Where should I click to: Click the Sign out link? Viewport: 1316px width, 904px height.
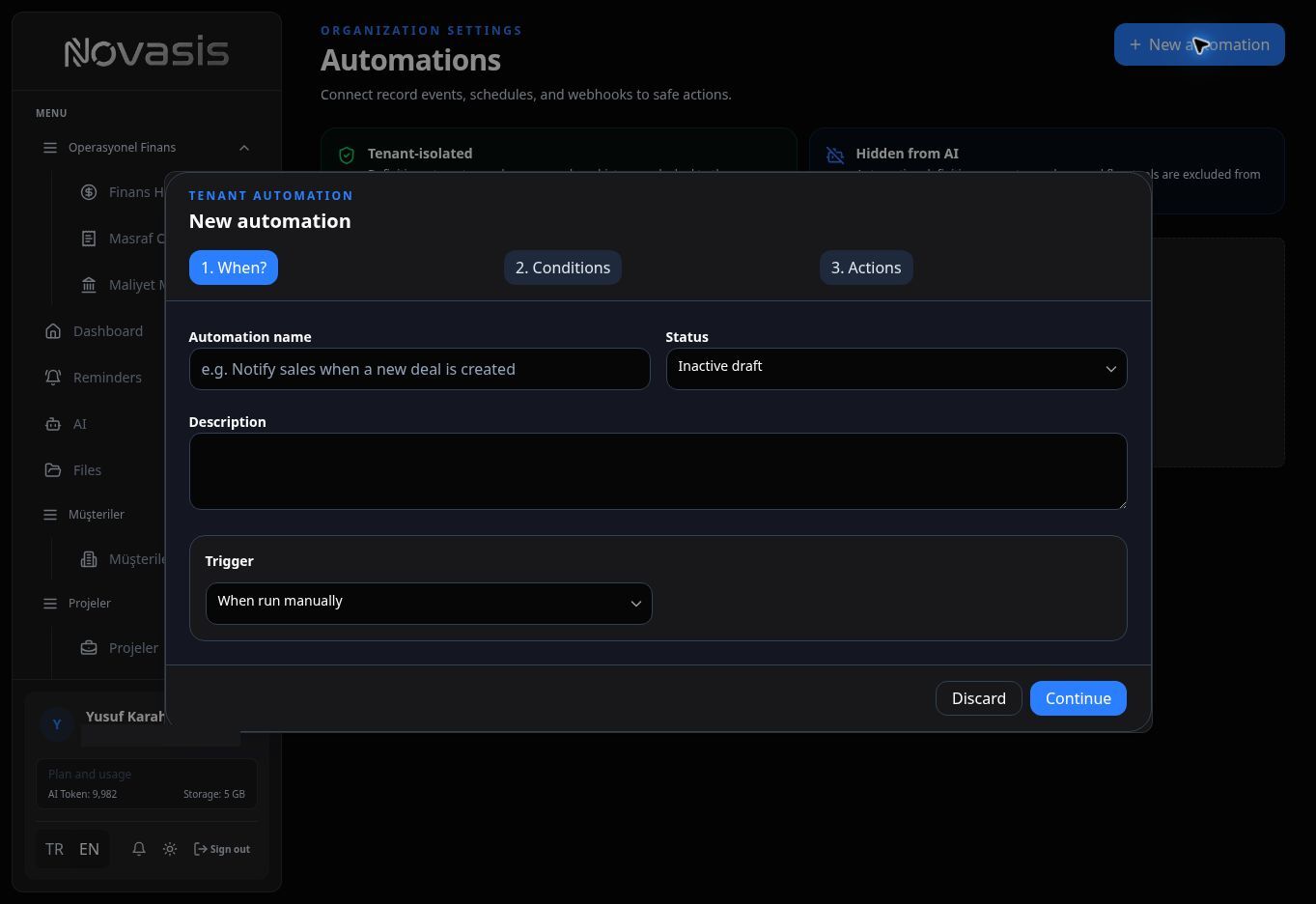pos(222,849)
